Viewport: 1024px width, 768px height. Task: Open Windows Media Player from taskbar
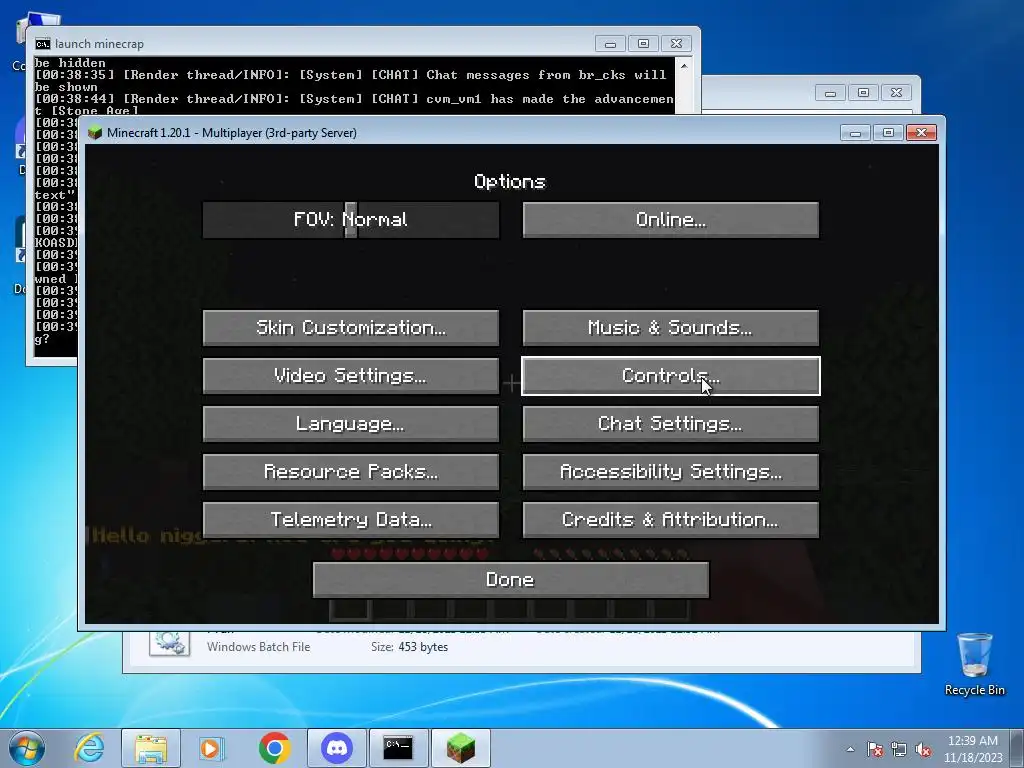point(211,748)
